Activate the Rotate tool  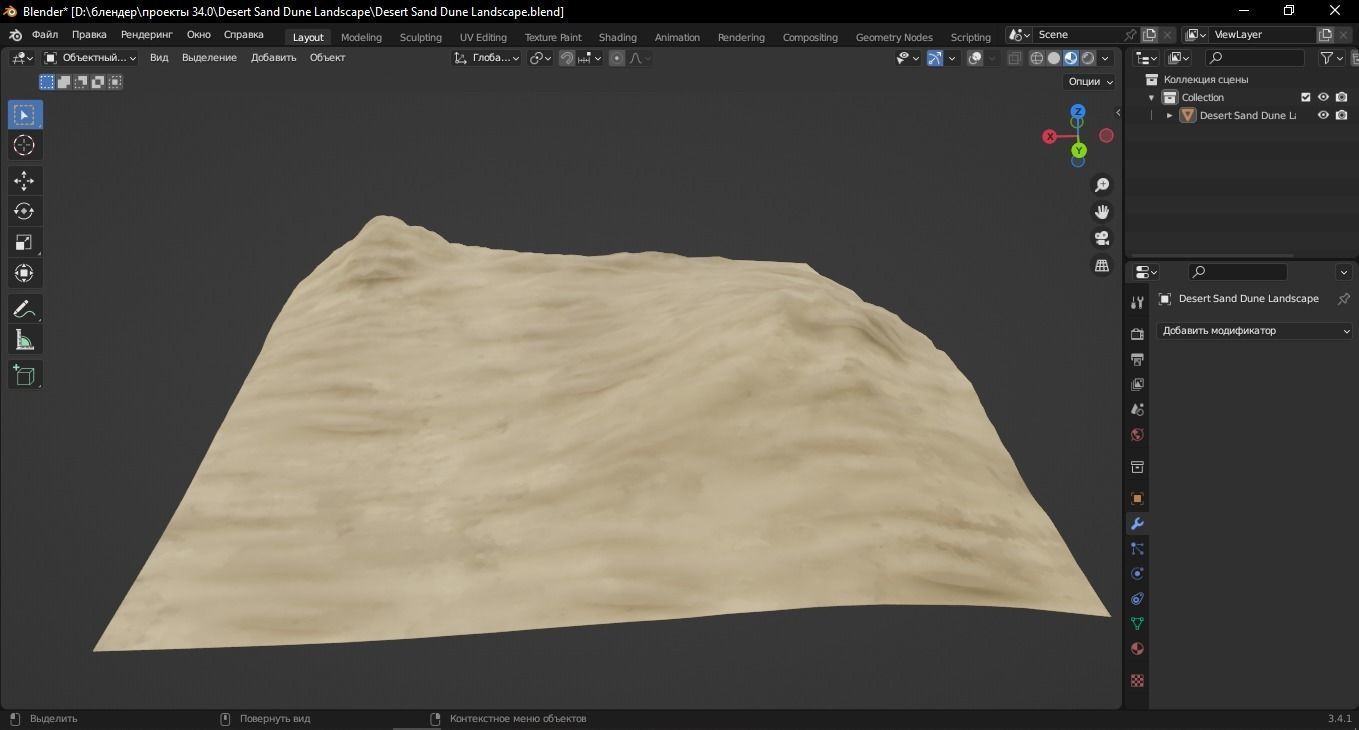pos(24,211)
